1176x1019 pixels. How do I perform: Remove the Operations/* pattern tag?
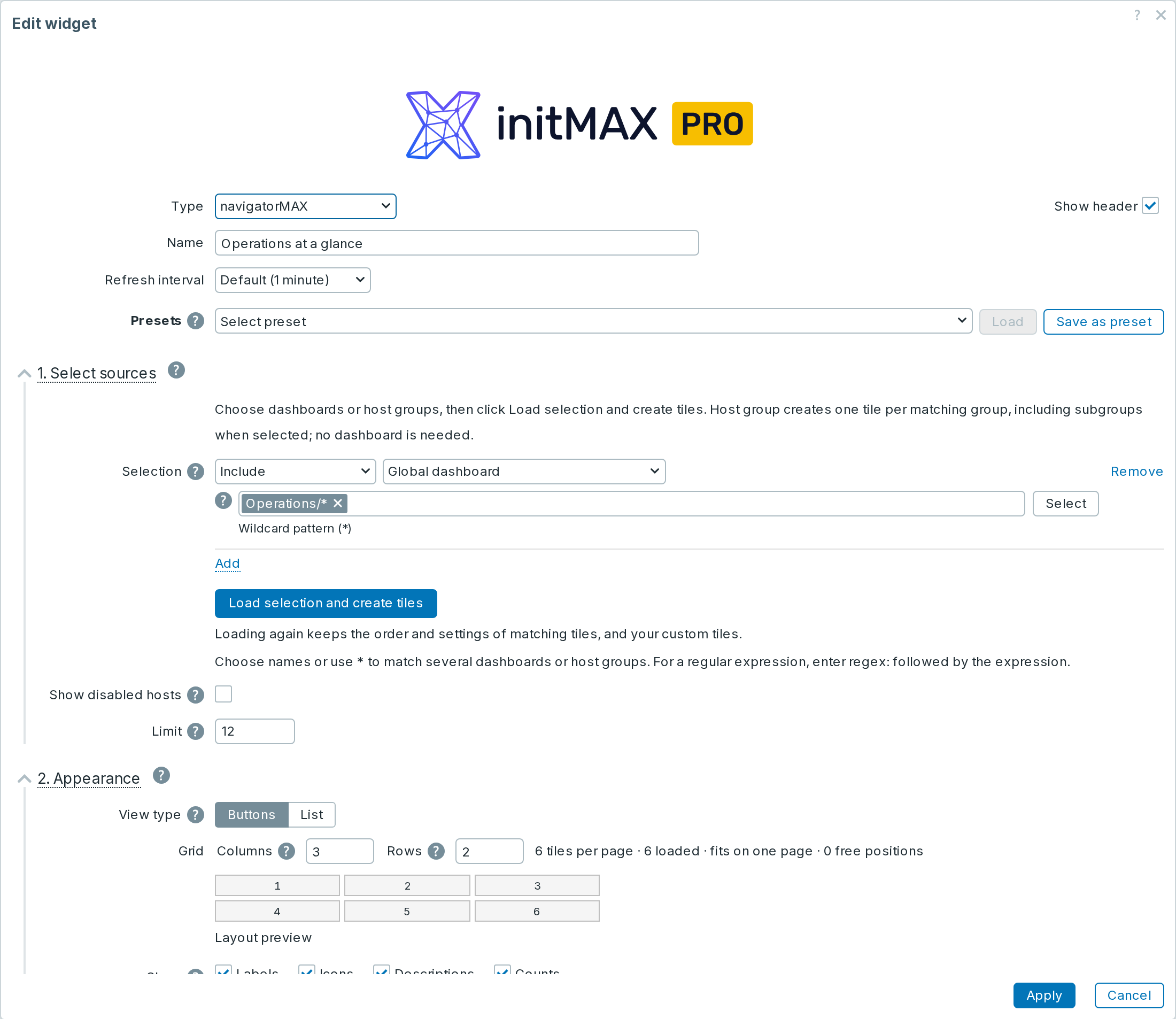pos(338,503)
